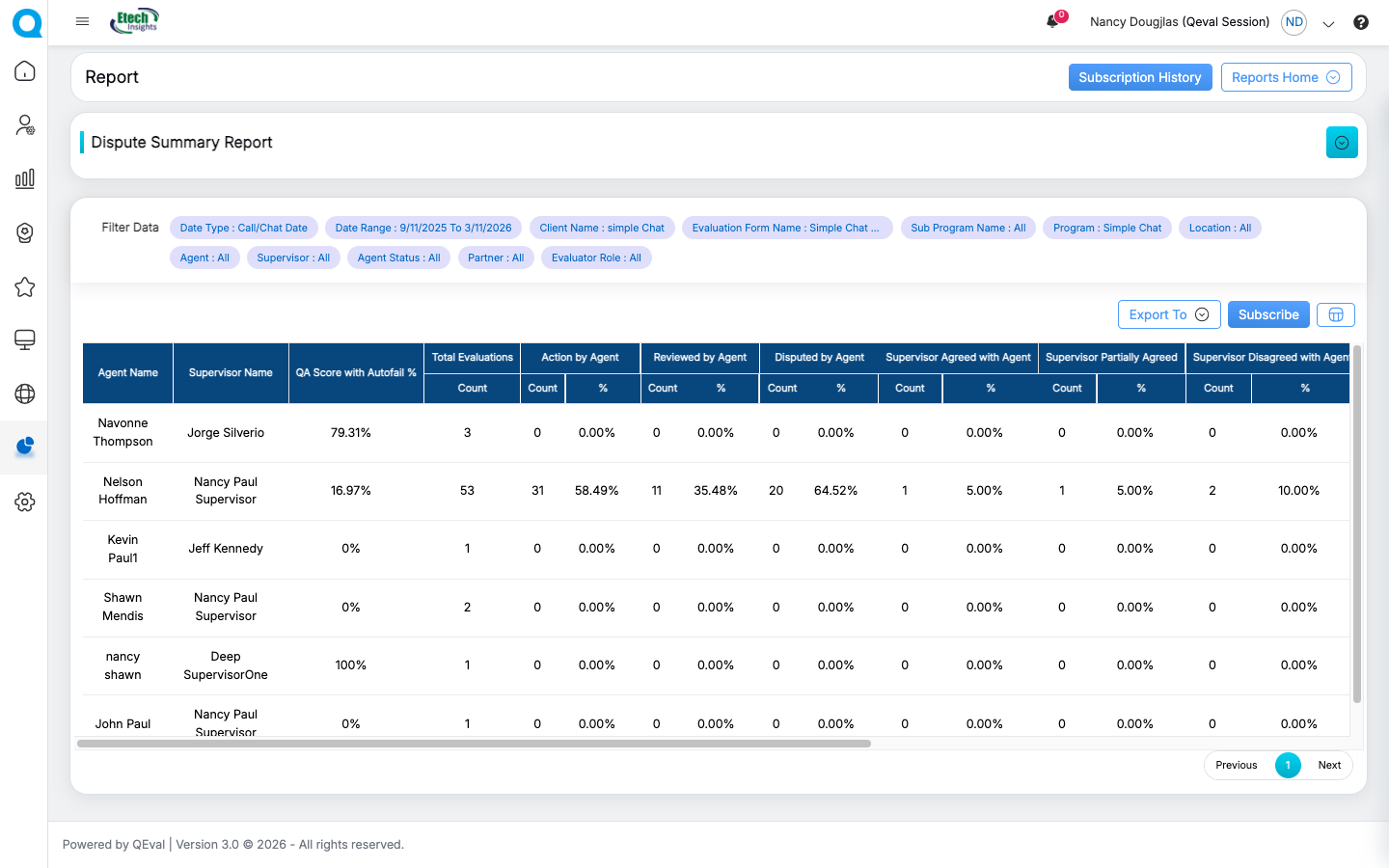This screenshot has height=868, width=1389.
Task: Toggle the column layout view button
Action: tap(1335, 314)
